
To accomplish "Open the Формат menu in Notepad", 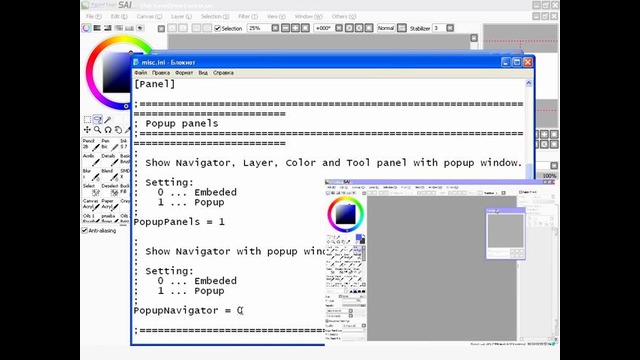I will (184, 73).
